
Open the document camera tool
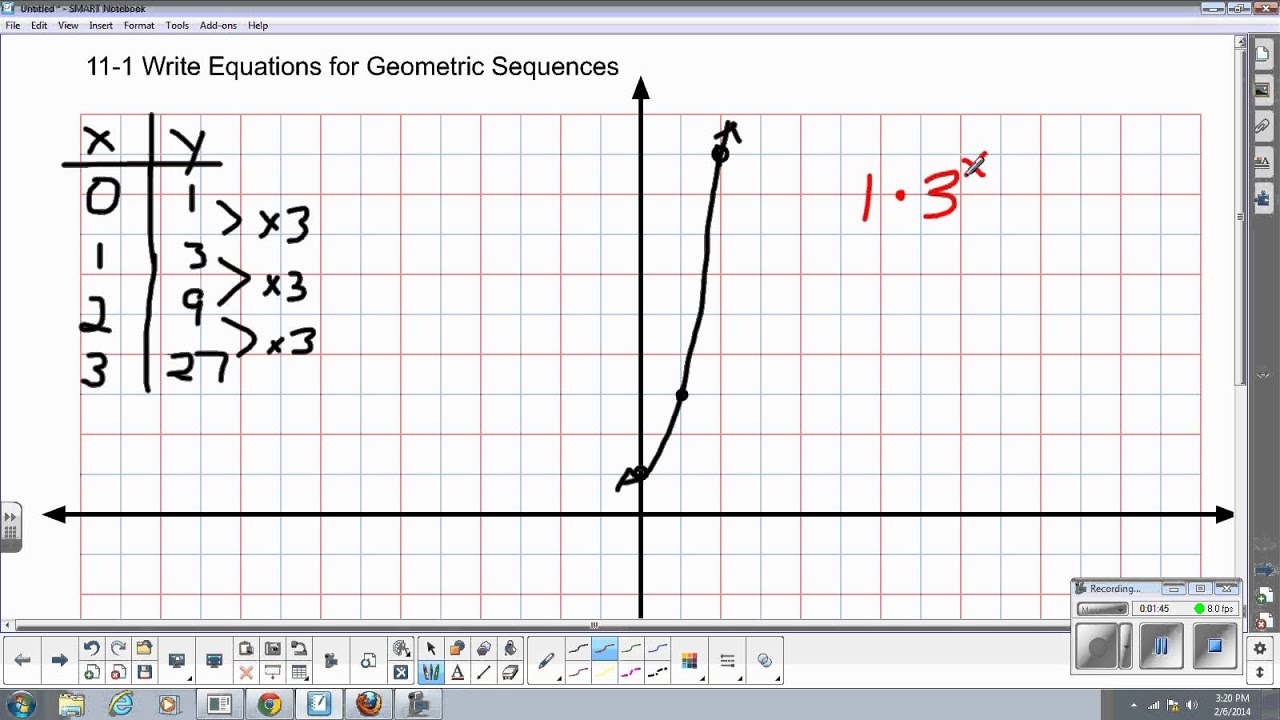click(298, 648)
